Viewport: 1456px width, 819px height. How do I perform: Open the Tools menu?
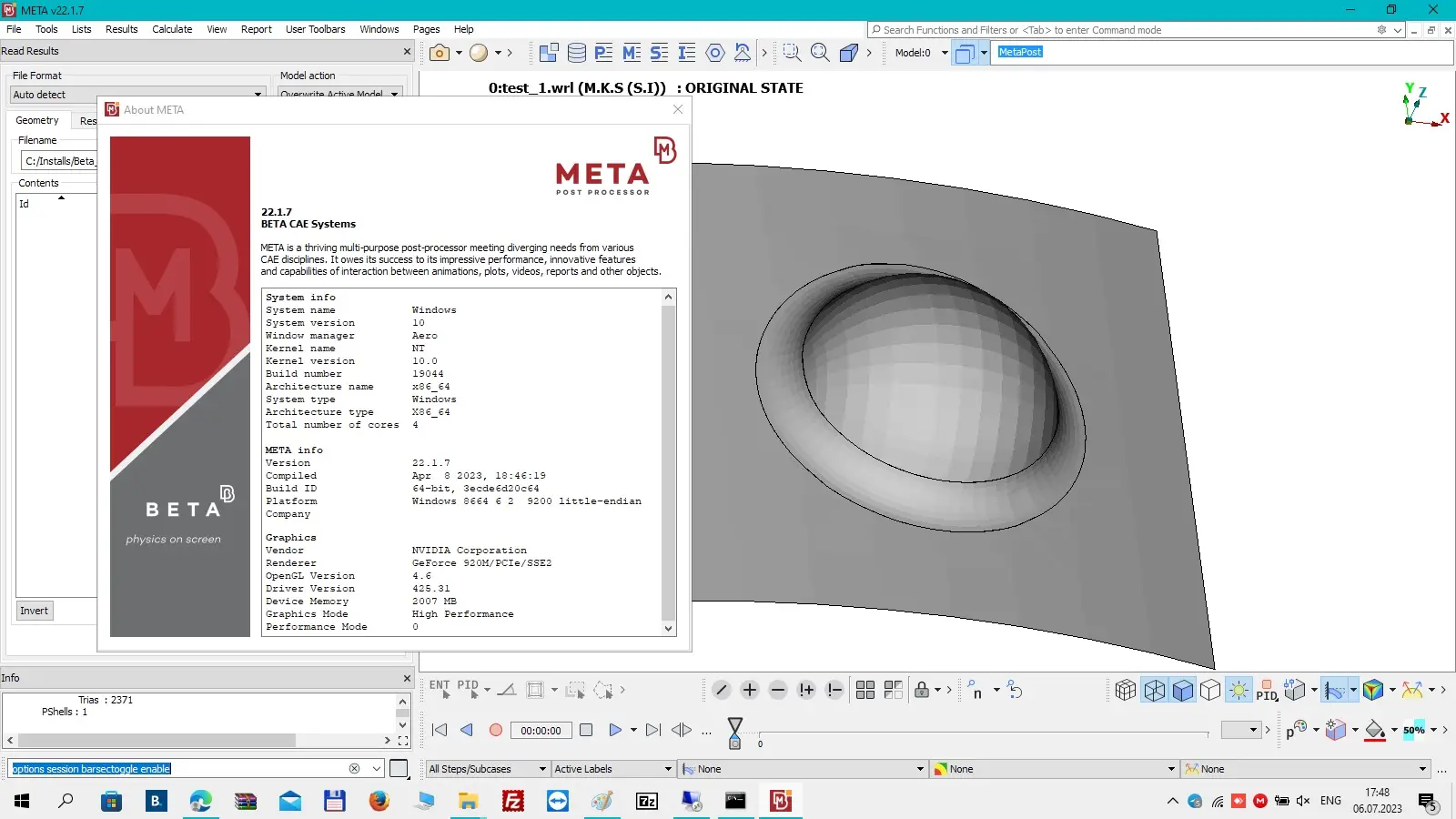(x=46, y=29)
